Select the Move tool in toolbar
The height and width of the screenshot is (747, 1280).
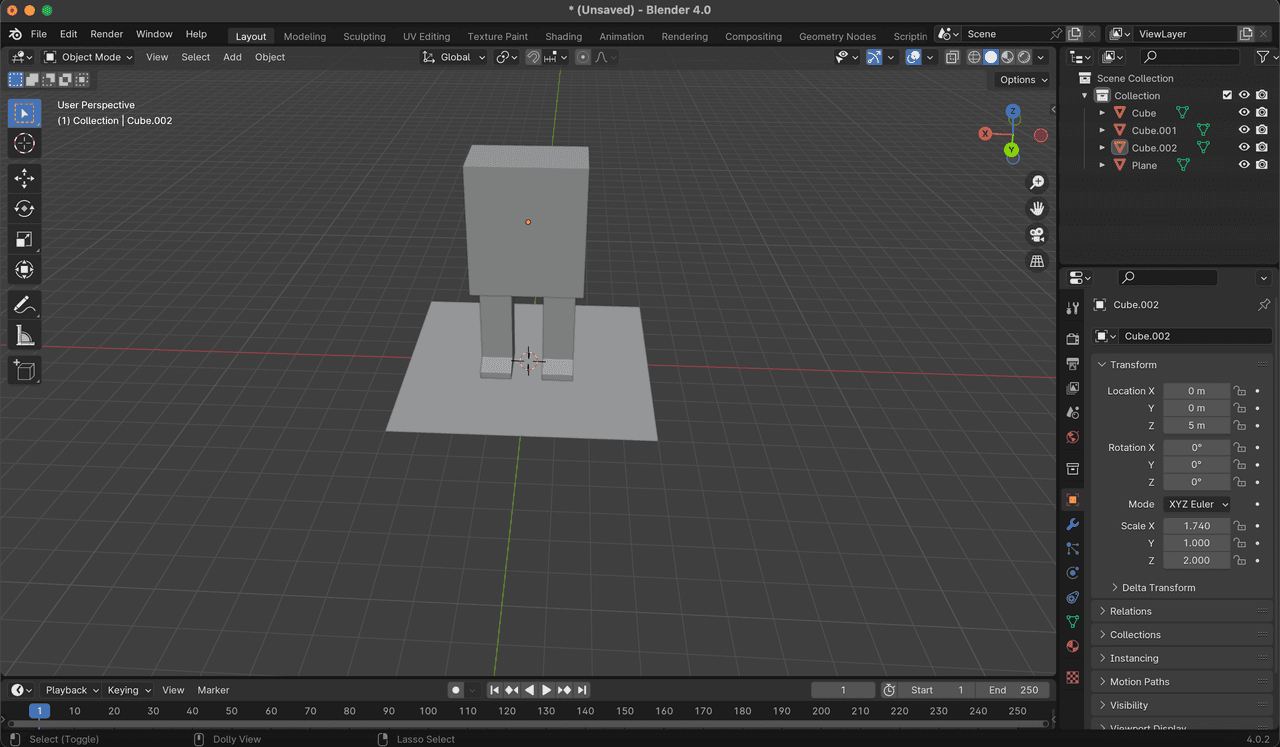[x=24, y=178]
